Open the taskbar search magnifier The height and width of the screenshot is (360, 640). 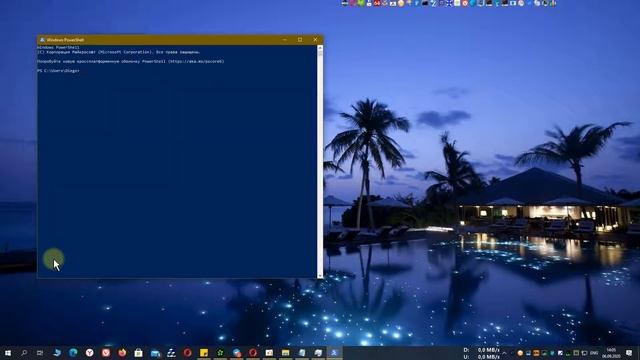24,353
